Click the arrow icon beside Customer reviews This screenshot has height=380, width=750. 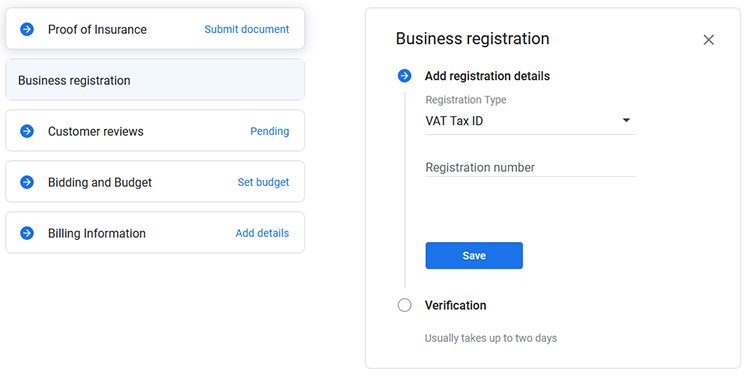click(27, 131)
